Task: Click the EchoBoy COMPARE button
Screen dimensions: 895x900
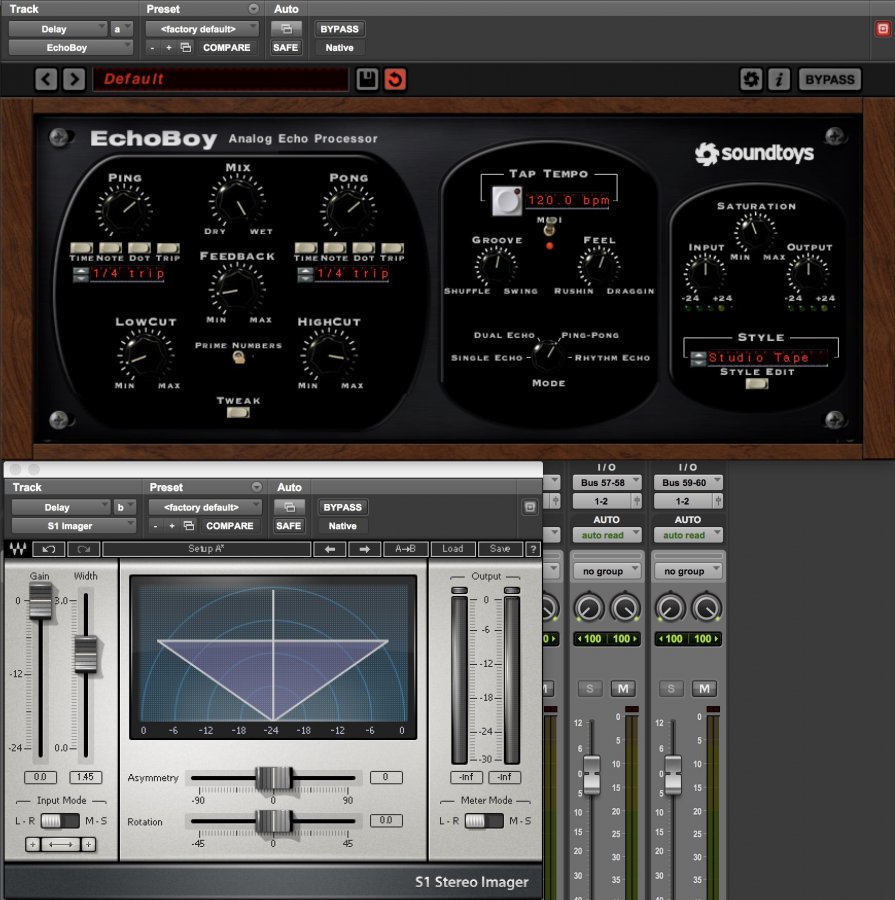Action: (229, 47)
